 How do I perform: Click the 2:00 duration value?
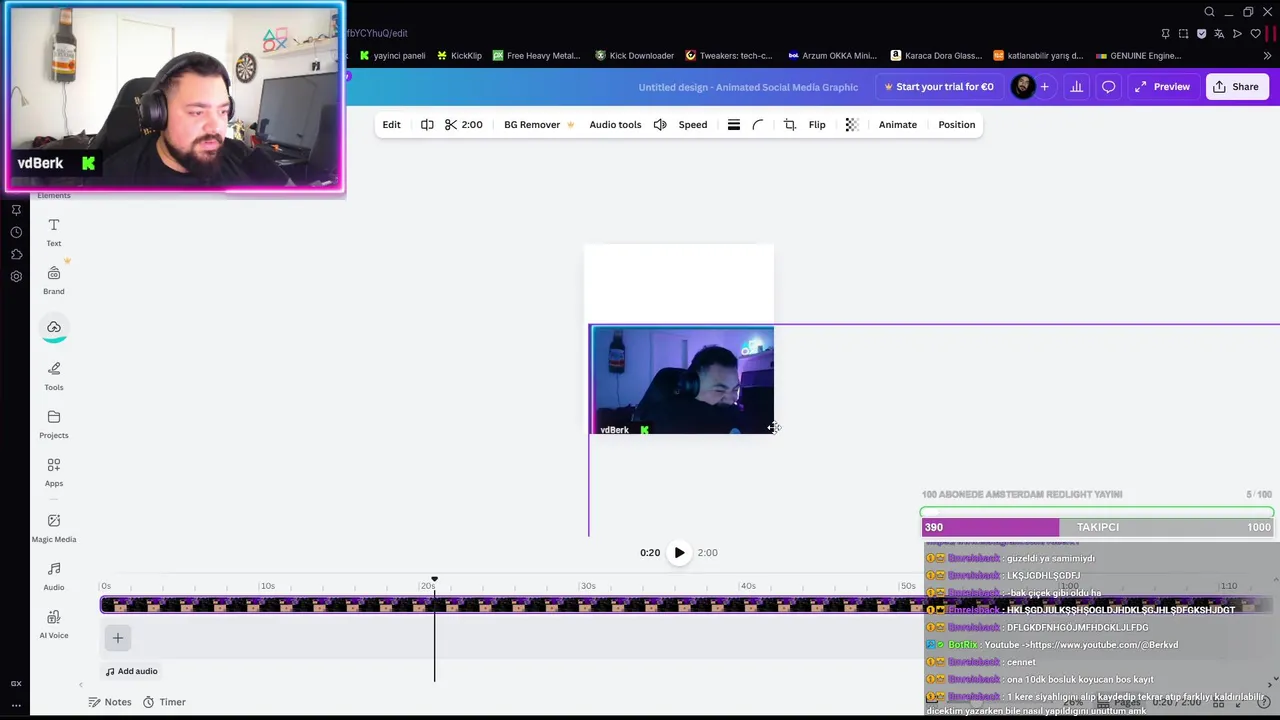[x=472, y=125]
